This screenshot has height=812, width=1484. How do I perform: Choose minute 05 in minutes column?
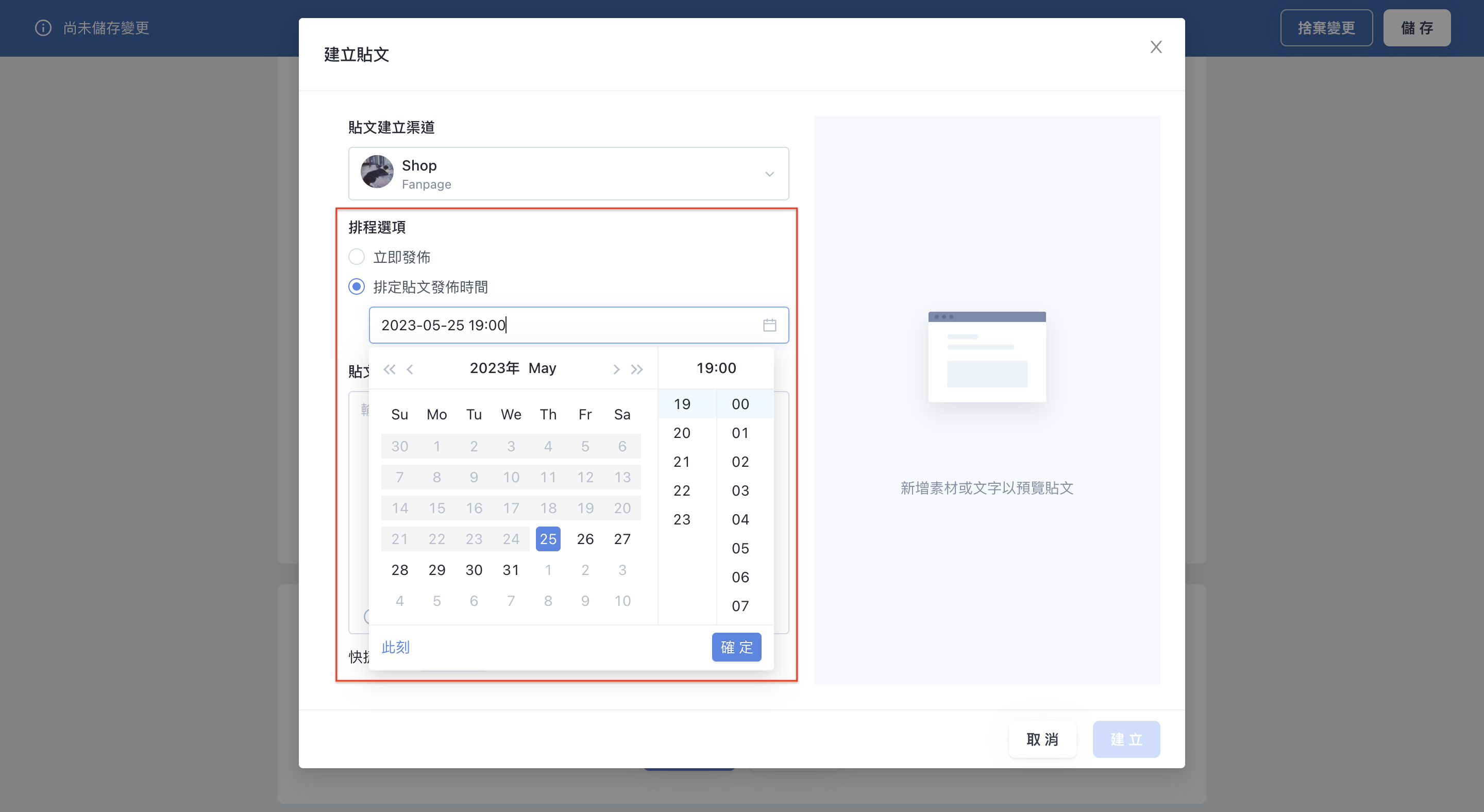coord(745,548)
